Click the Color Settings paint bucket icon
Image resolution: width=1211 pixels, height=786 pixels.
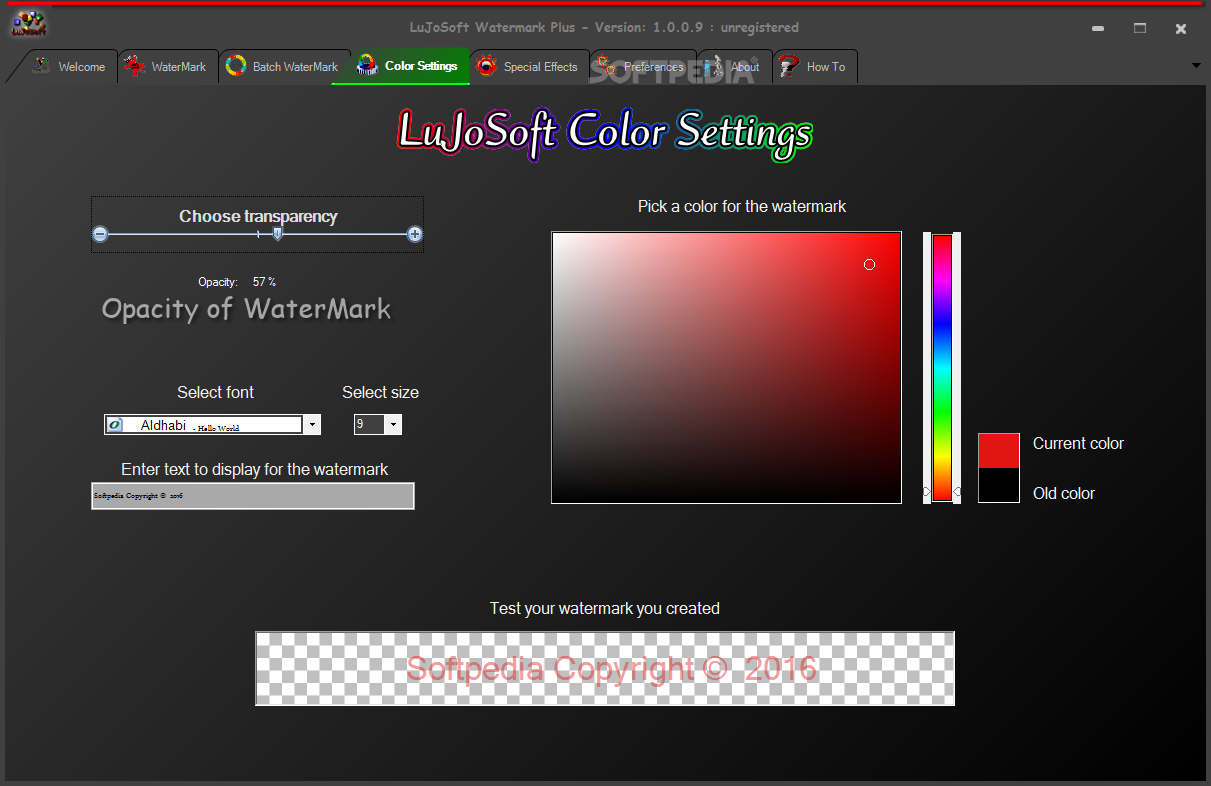pos(368,66)
